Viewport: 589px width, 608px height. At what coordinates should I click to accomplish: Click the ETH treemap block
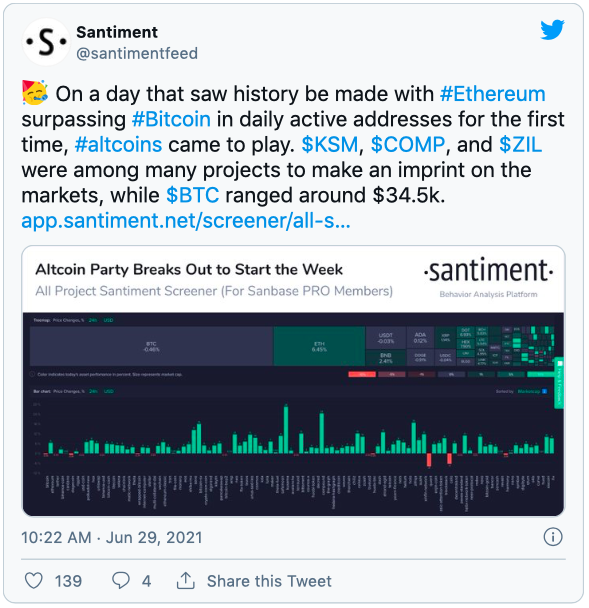tap(319, 346)
